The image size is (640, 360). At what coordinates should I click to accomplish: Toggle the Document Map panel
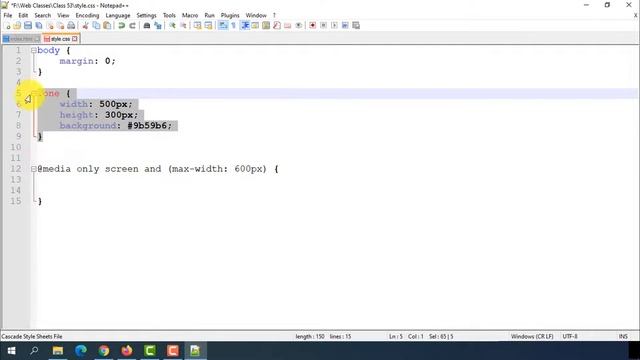click(x=266, y=26)
